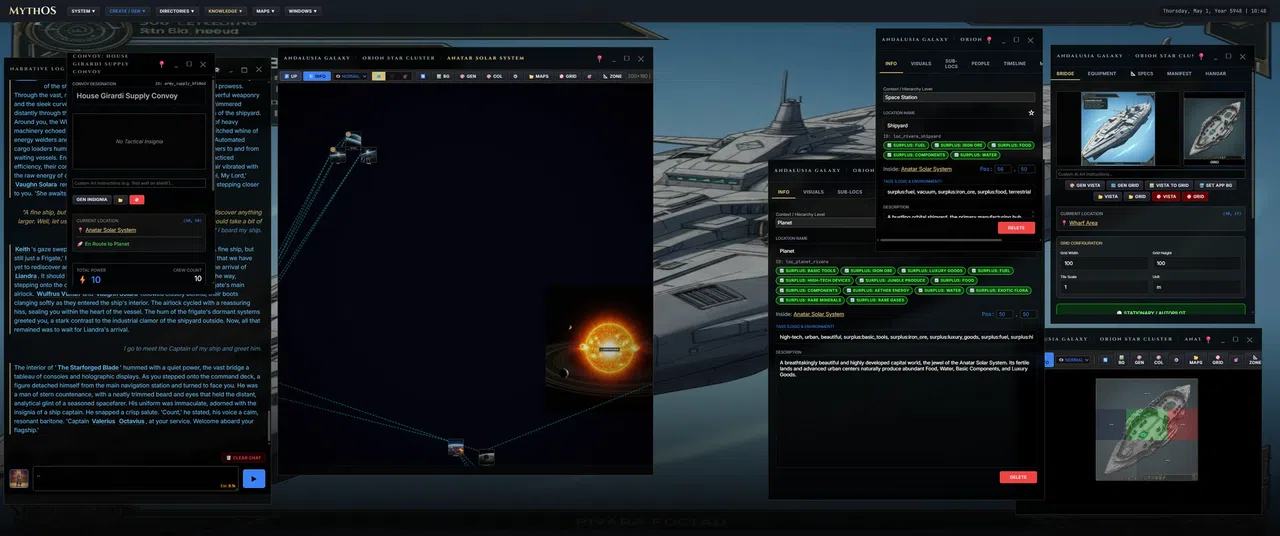The height and width of the screenshot is (536, 1280).
Task: Click pin icon in Shipyard location window
Action: coord(988,40)
